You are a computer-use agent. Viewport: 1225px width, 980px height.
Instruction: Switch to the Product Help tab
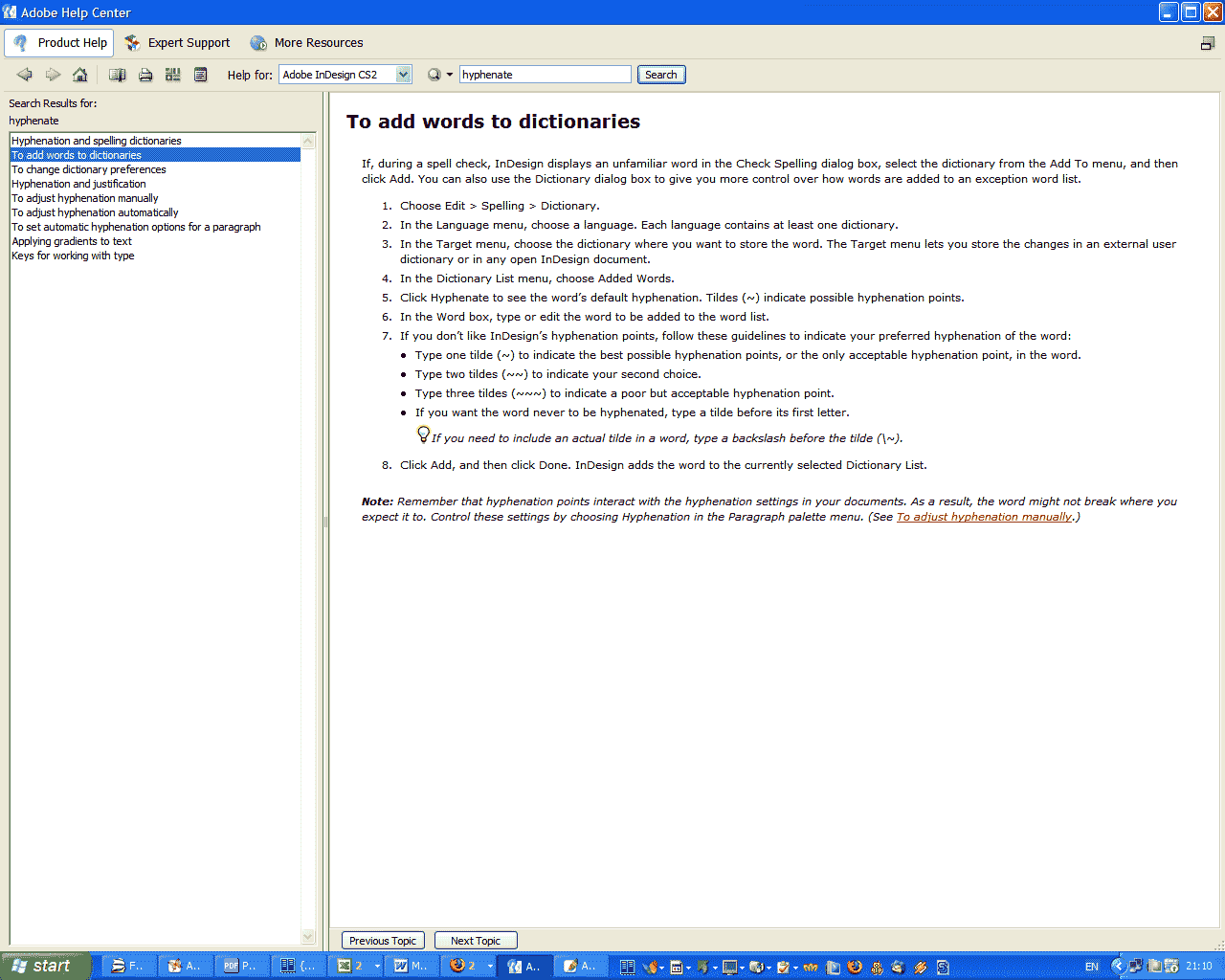59,43
